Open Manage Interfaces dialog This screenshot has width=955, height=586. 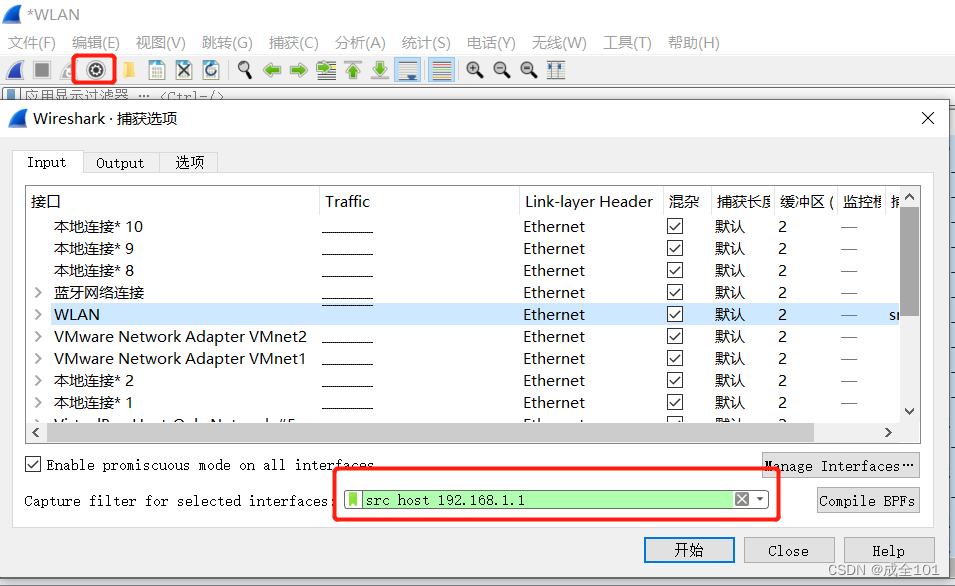pos(840,466)
